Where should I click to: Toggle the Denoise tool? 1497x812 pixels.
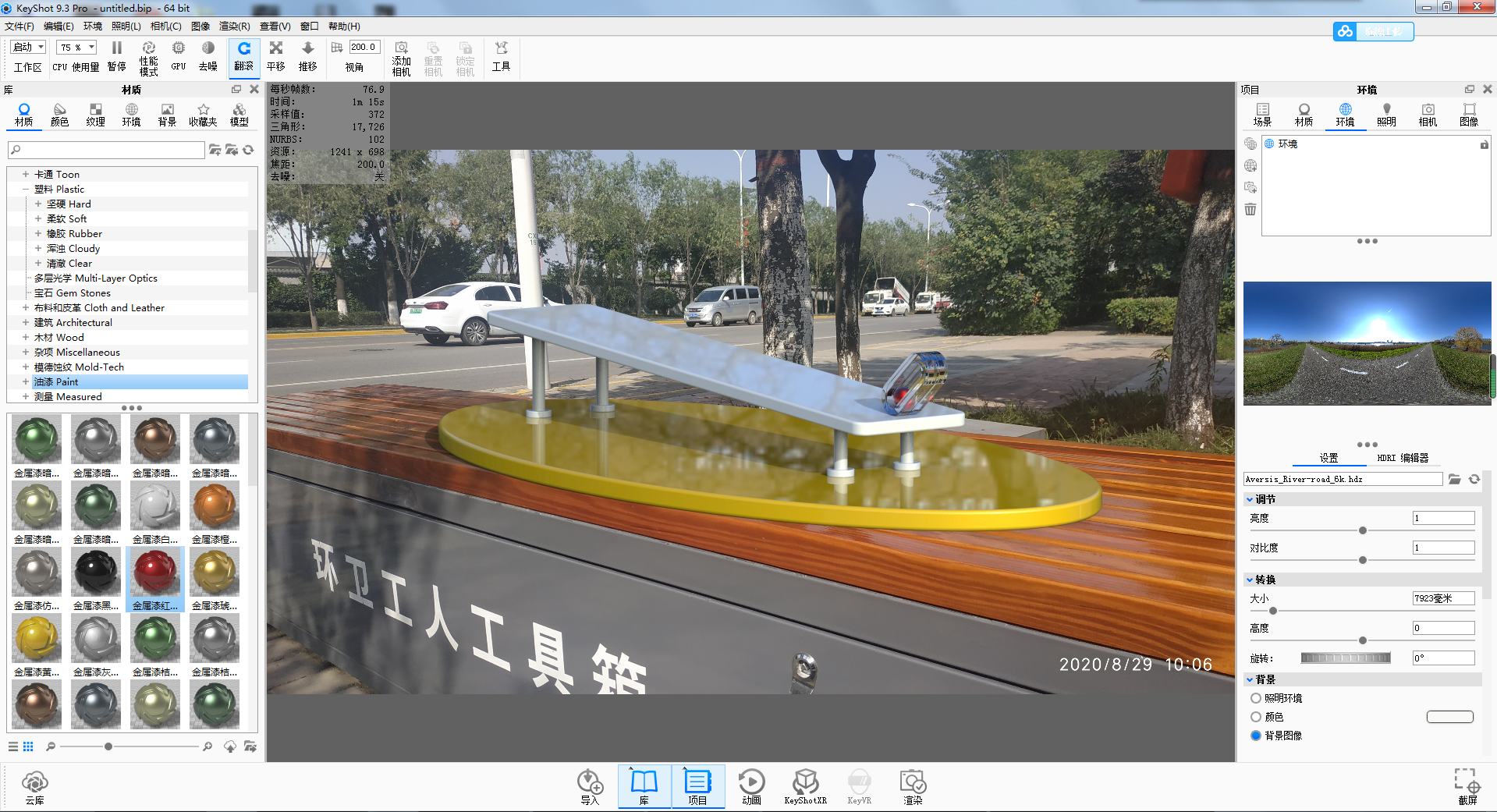(208, 57)
